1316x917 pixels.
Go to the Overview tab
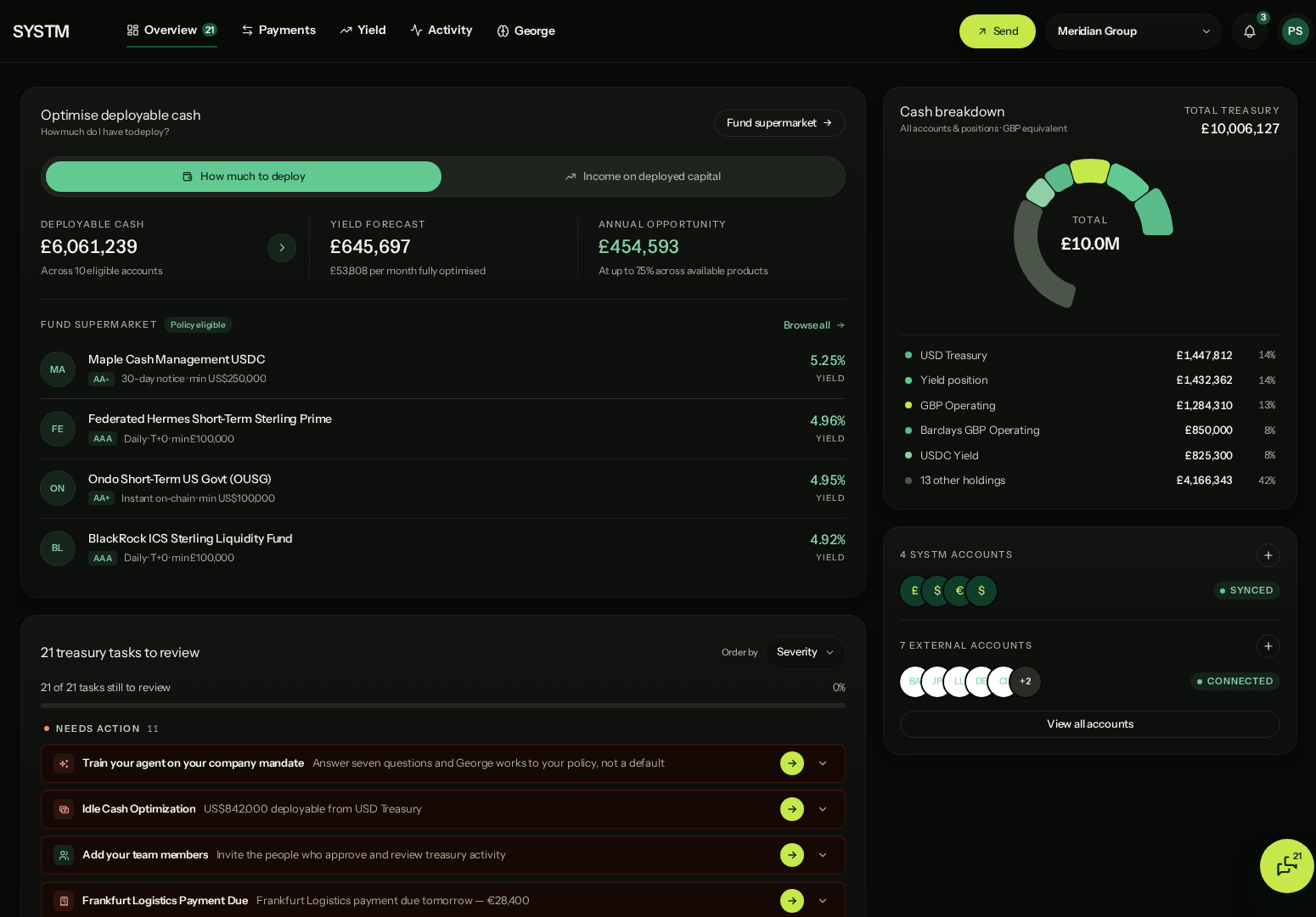[x=172, y=31]
